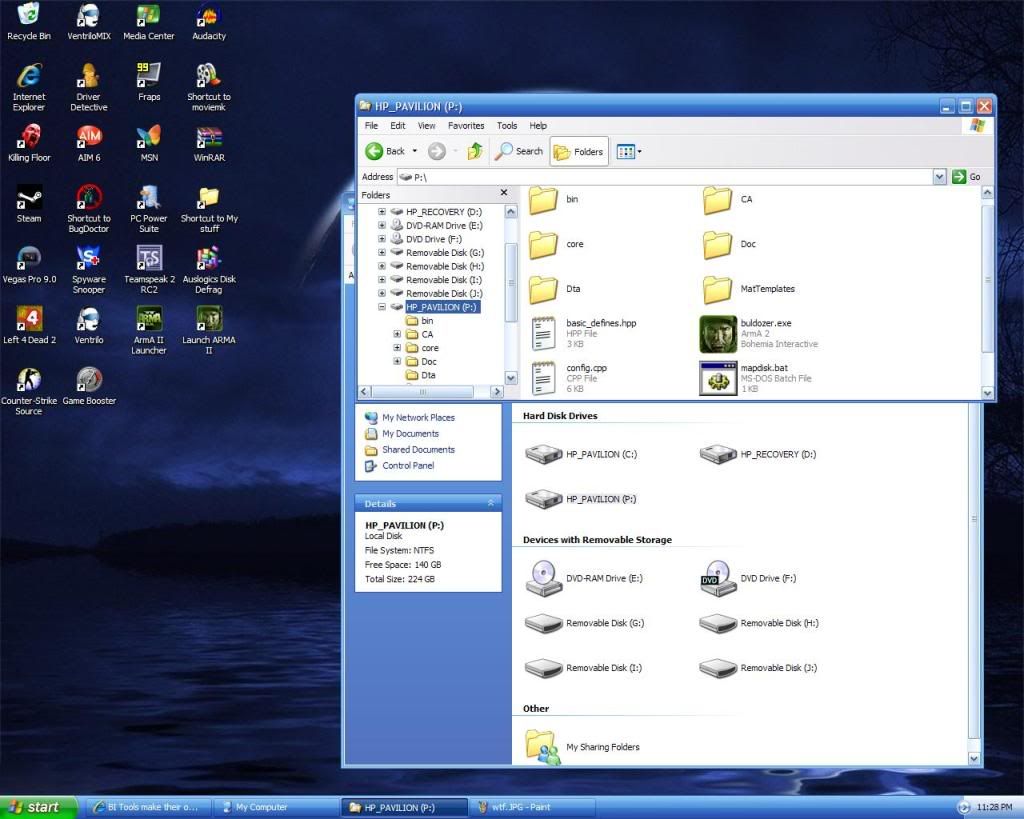Switch to wtf.JPG - Paint taskbar button

tap(532, 807)
